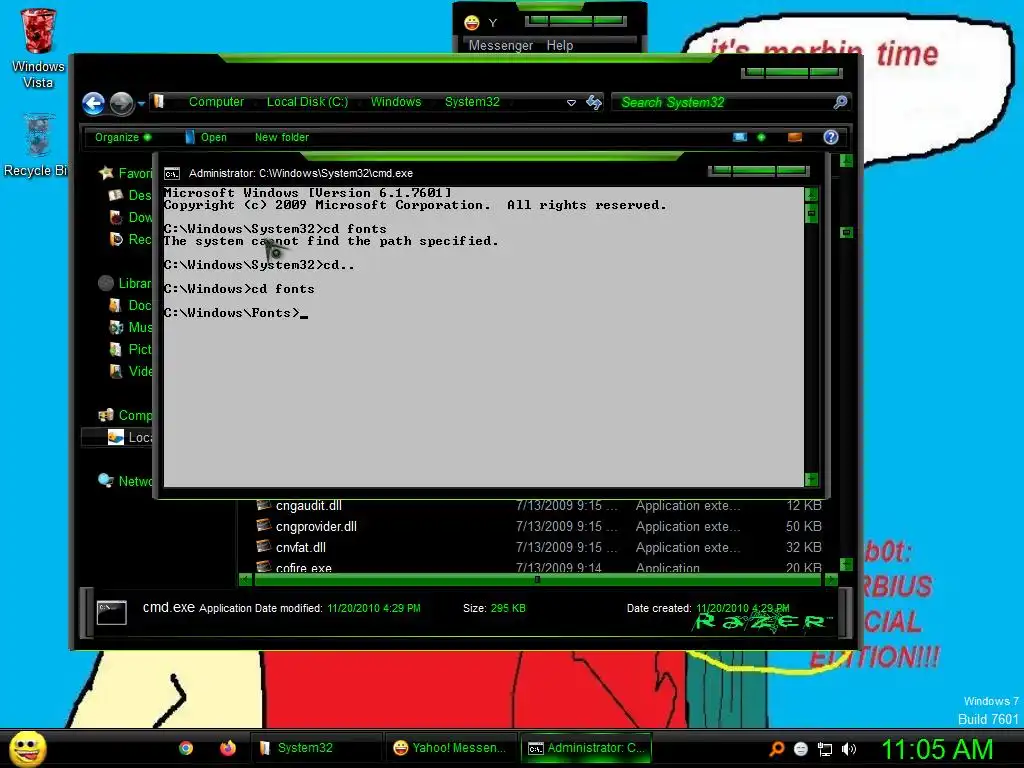The height and width of the screenshot is (768, 1024).
Task: Open the Recycle Bin desktop icon
Action: tap(38, 145)
